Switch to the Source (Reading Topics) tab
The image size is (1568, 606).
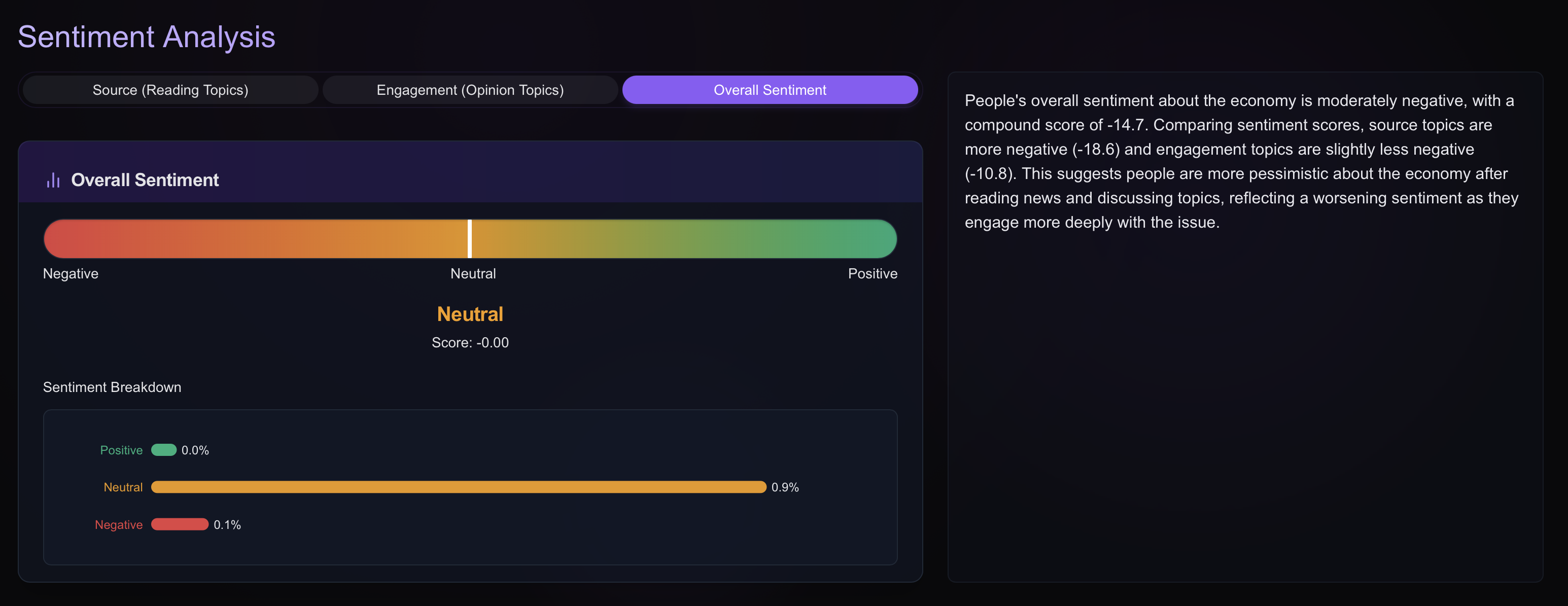click(x=170, y=89)
